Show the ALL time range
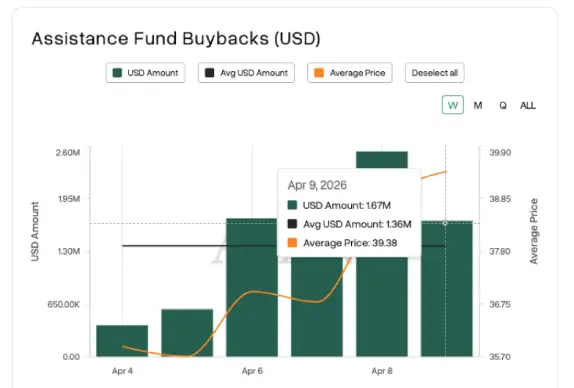The height and width of the screenshot is (388, 574). (x=528, y=105)
